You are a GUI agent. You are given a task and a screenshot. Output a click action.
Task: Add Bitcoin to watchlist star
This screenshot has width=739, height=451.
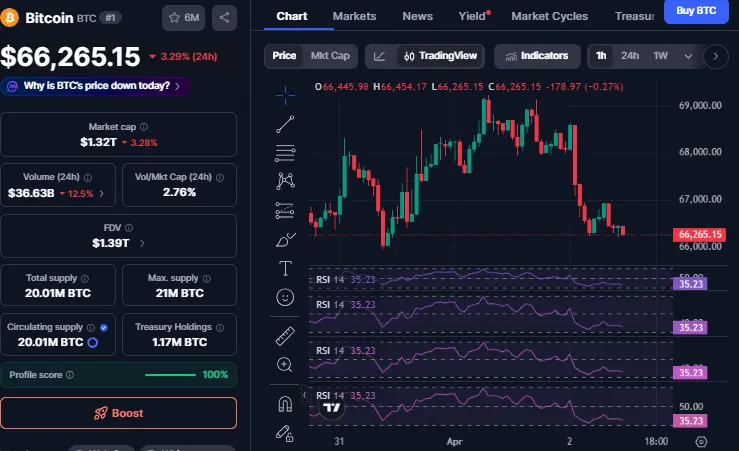point(183,18)
